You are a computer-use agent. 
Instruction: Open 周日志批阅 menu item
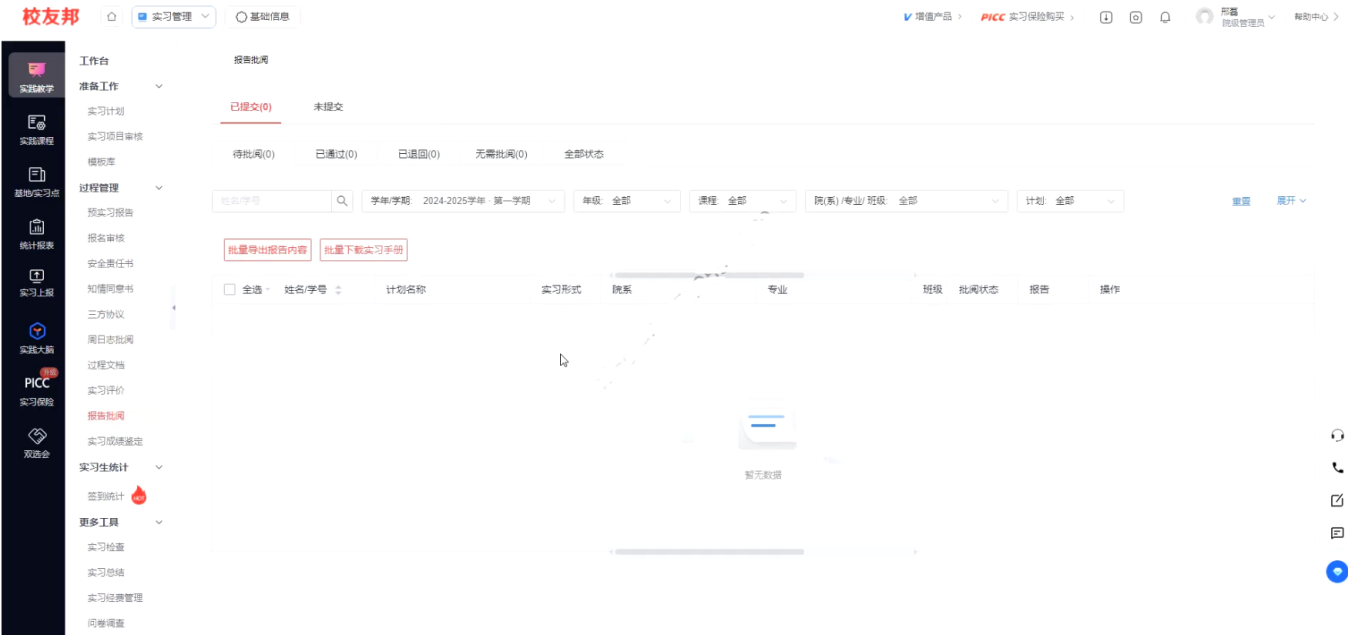[110, 340]
